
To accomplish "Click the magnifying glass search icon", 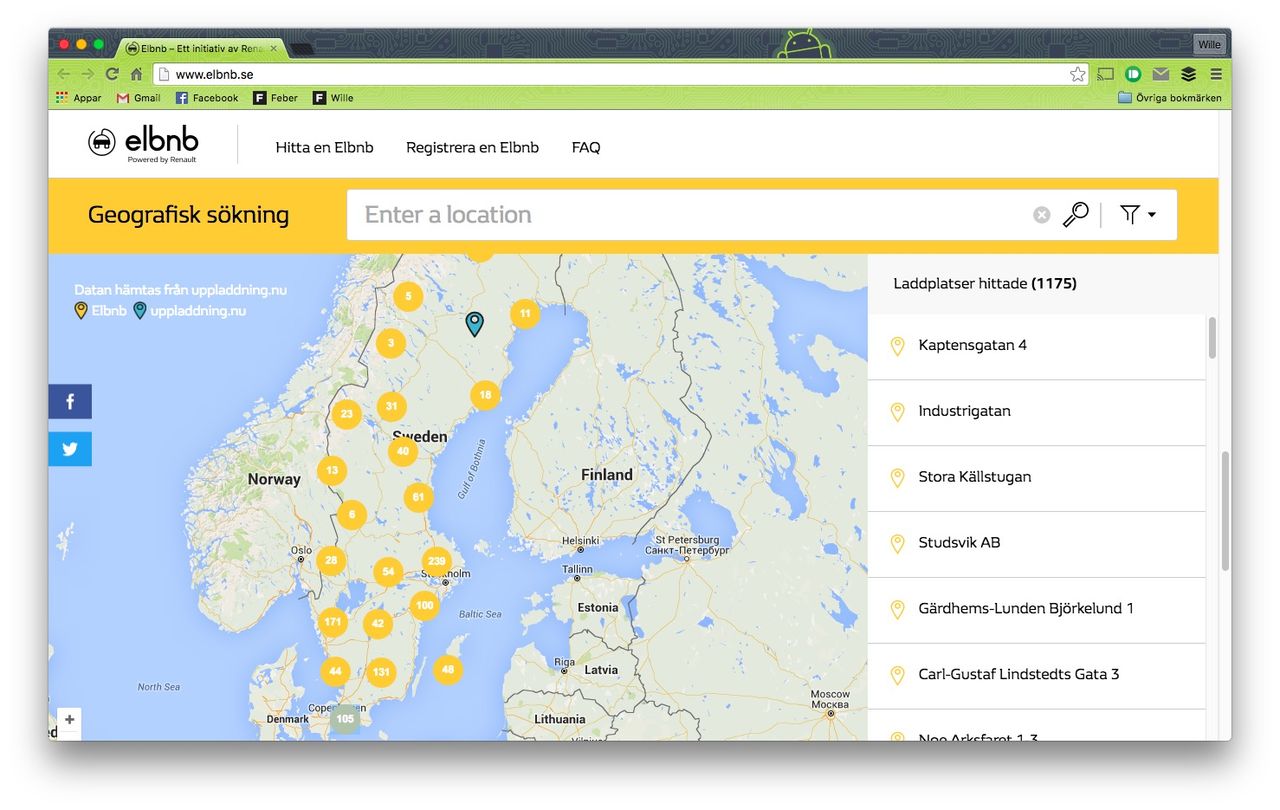I will coord(1075,214).
